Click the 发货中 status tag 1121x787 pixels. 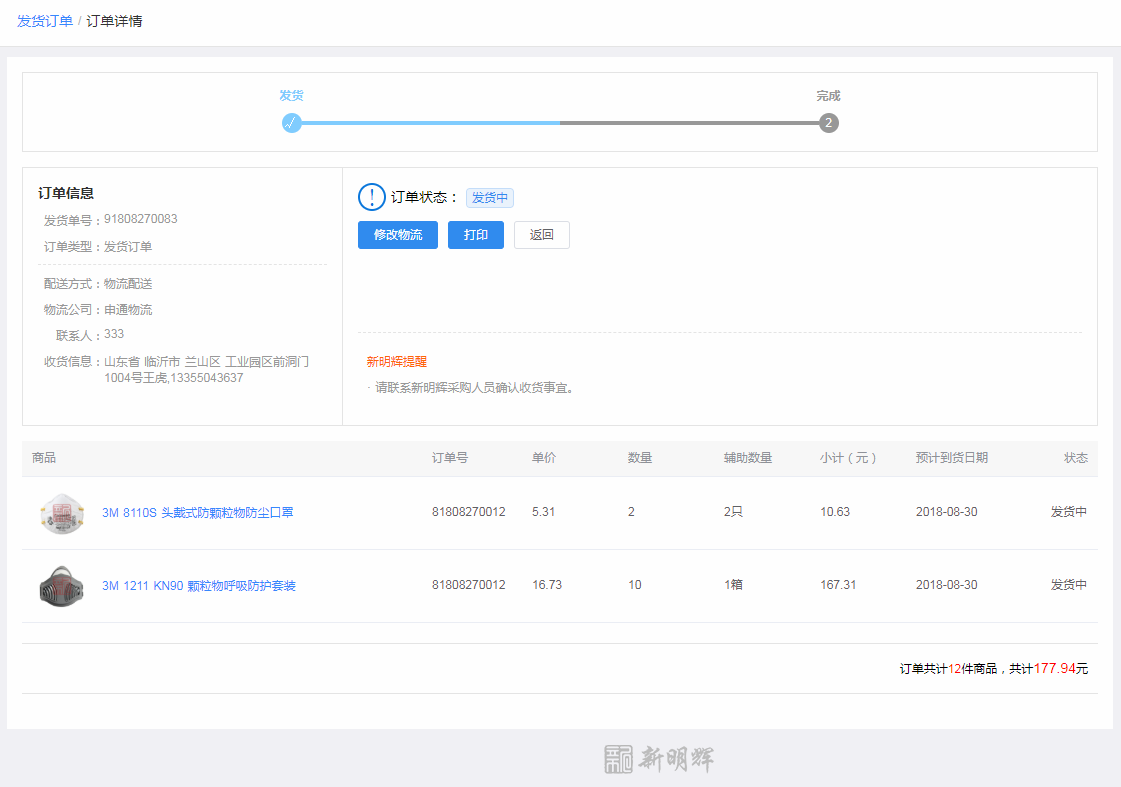[490, 198]
